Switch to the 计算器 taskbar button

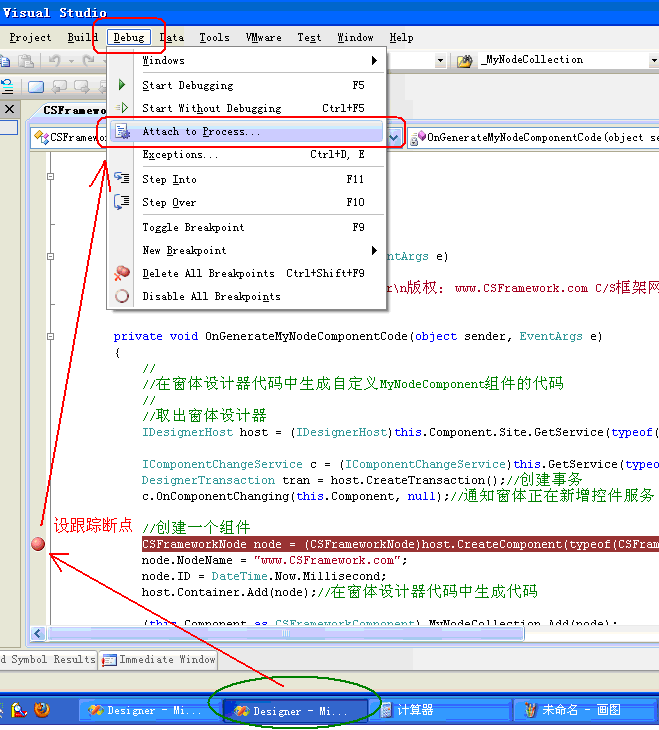pyautogui.click(x=414, y=710)
